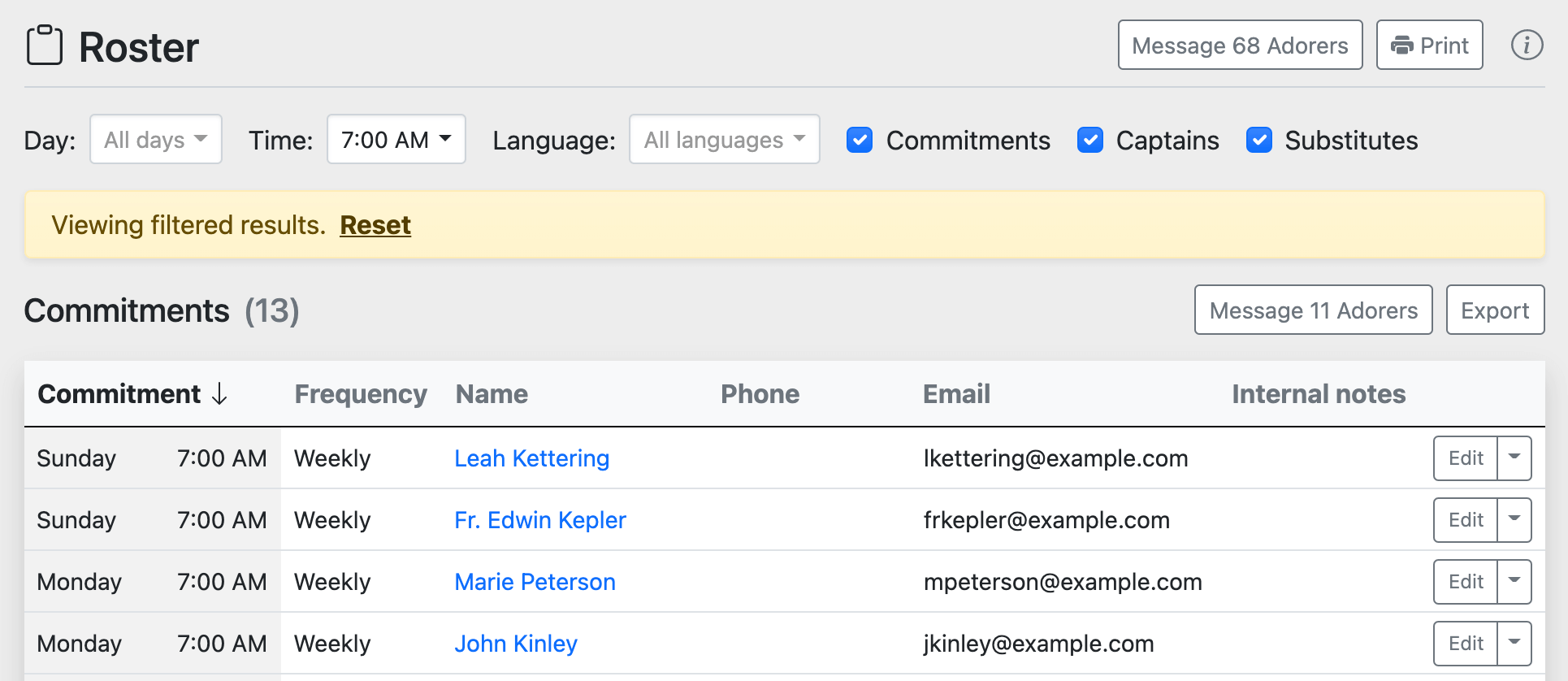Expand options arrow for Fr. Edwin Kepler
The image size is (1568, 681).
point(1514,520)
